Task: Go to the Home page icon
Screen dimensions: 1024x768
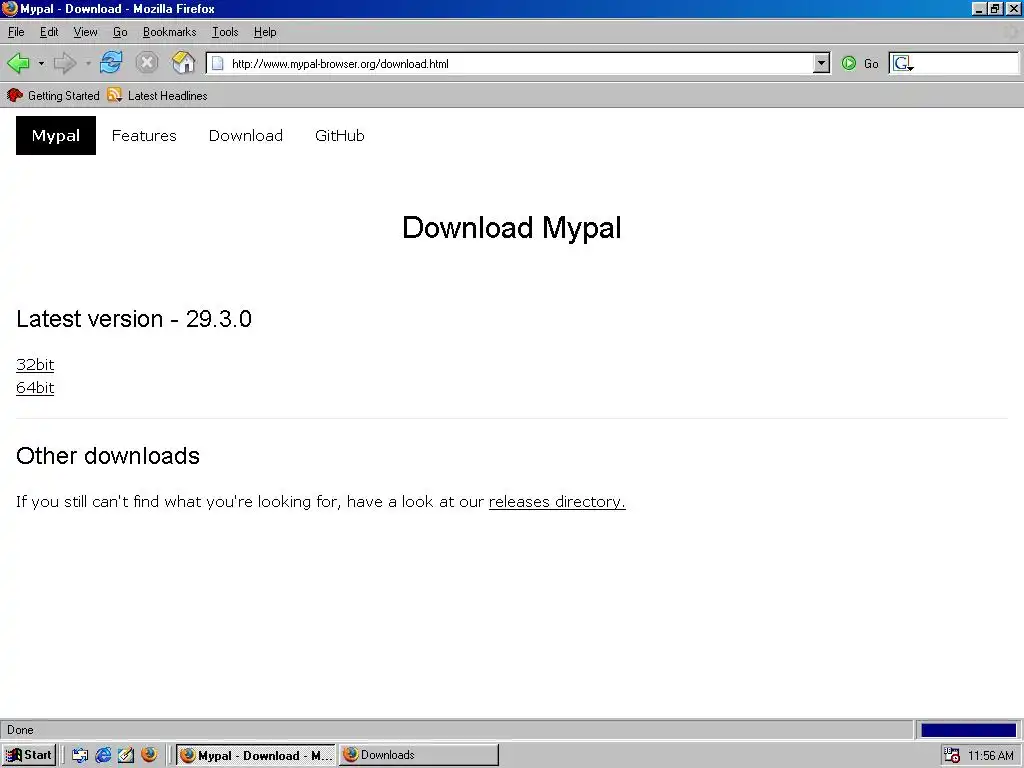Action: tap(184, 63)
